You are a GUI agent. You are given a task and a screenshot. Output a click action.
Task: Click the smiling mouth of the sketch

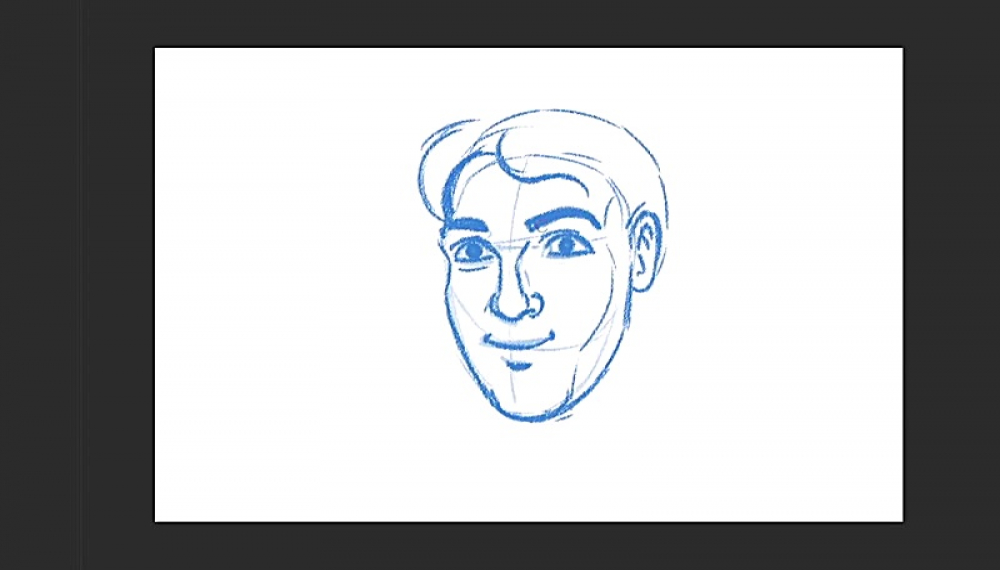[518, 342]
